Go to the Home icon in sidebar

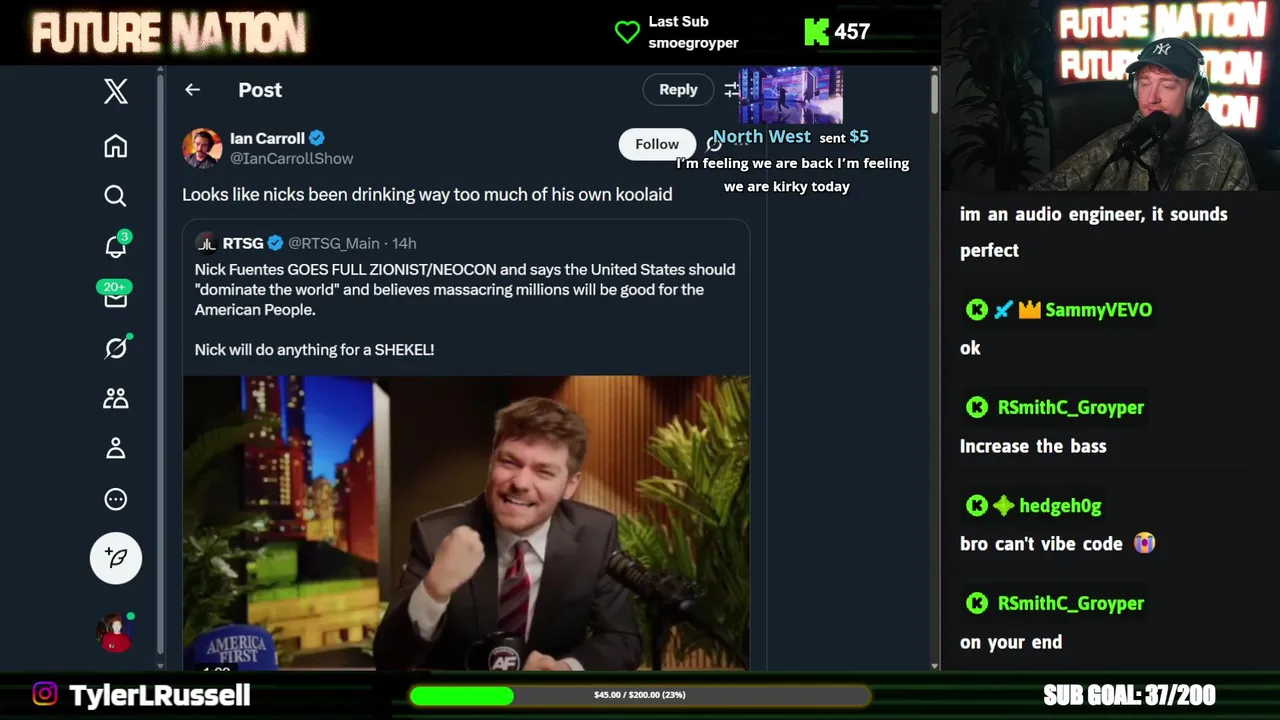point(116,146)
